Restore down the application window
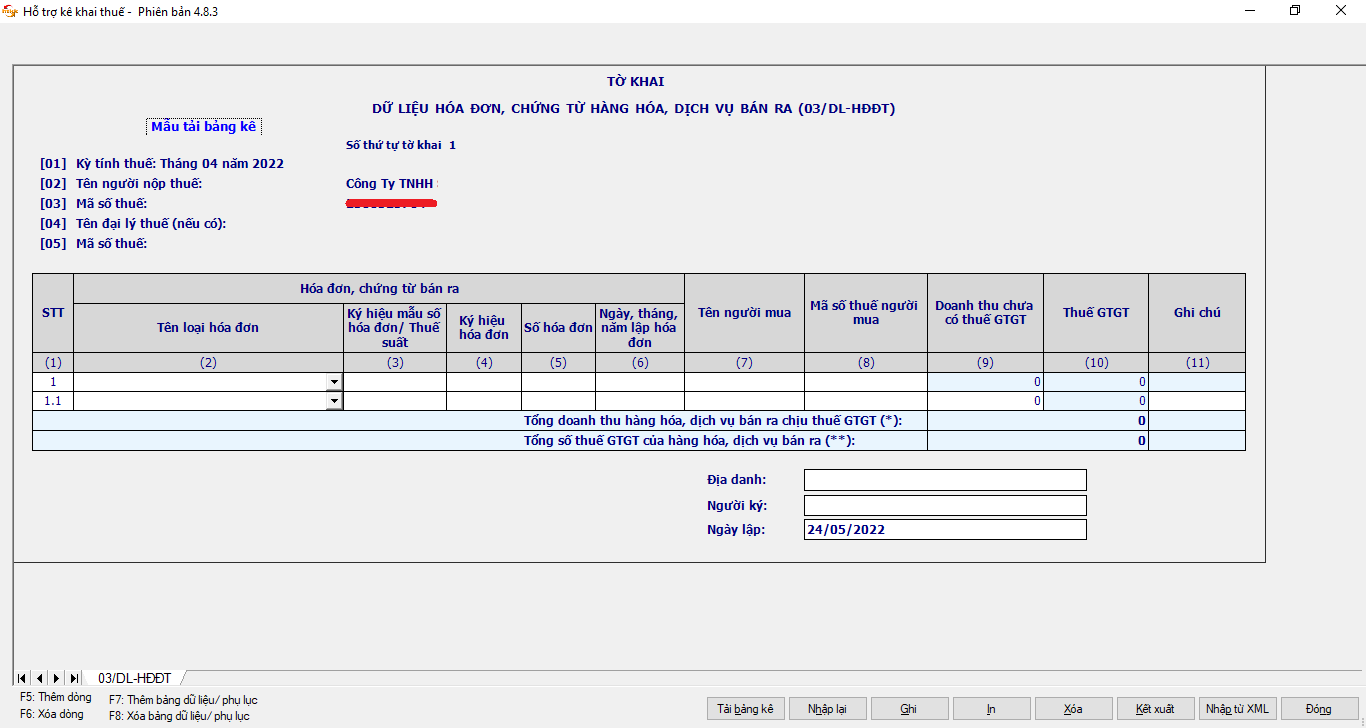Screen dimensions: 1366x728 point(1295,11)
